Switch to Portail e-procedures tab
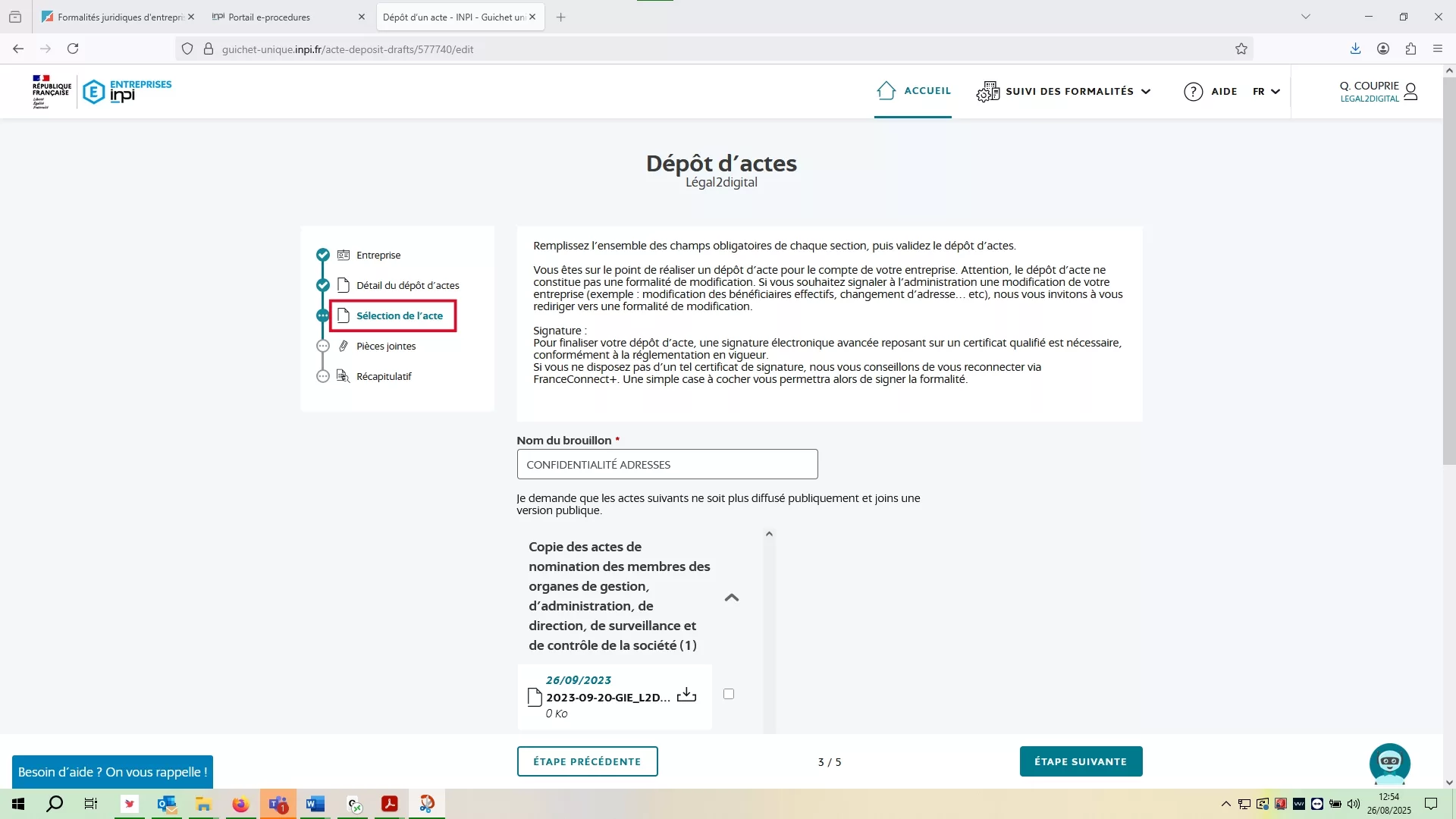 (x=269, y=17)
